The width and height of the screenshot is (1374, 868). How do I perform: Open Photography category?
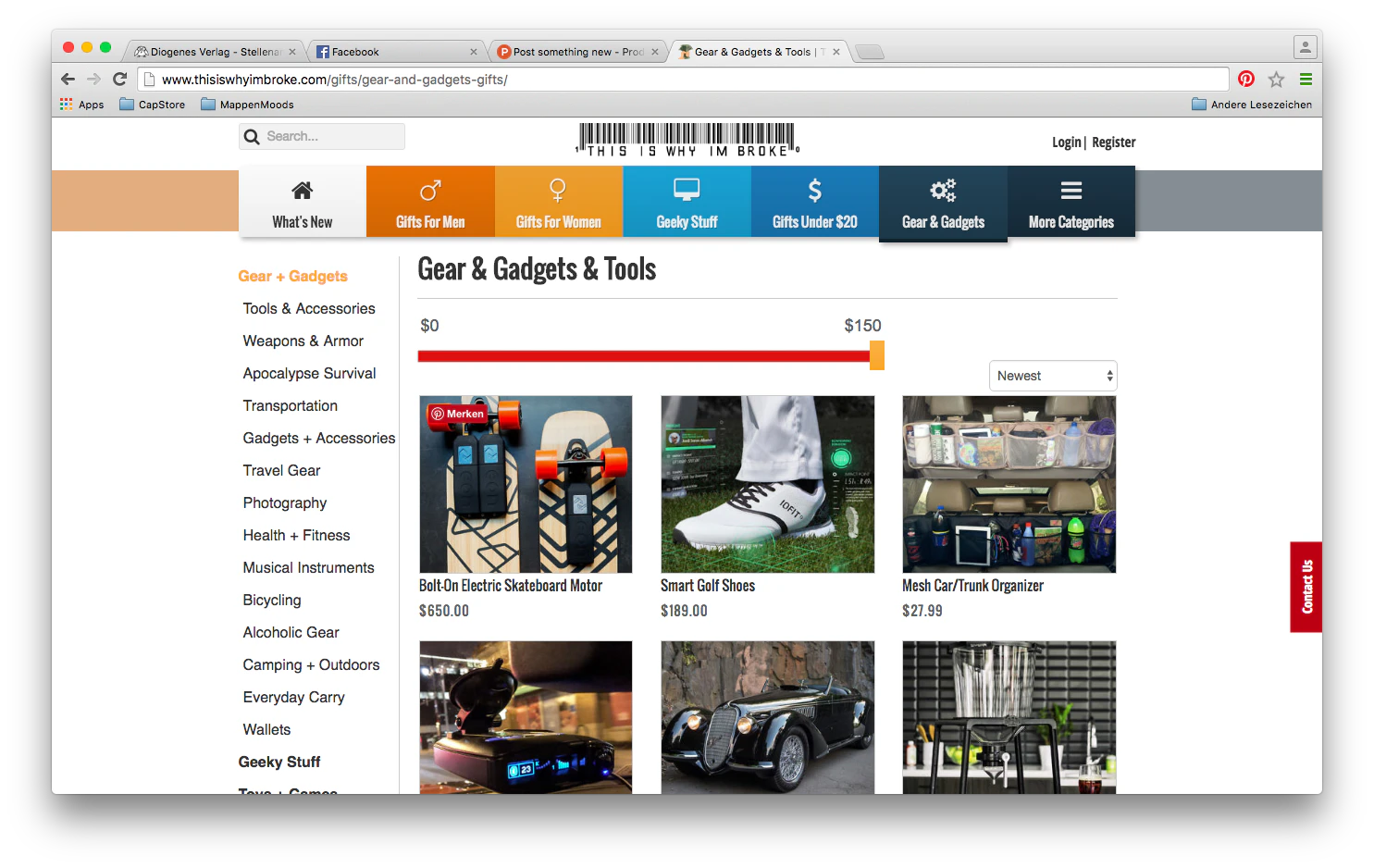coord(285,503)
